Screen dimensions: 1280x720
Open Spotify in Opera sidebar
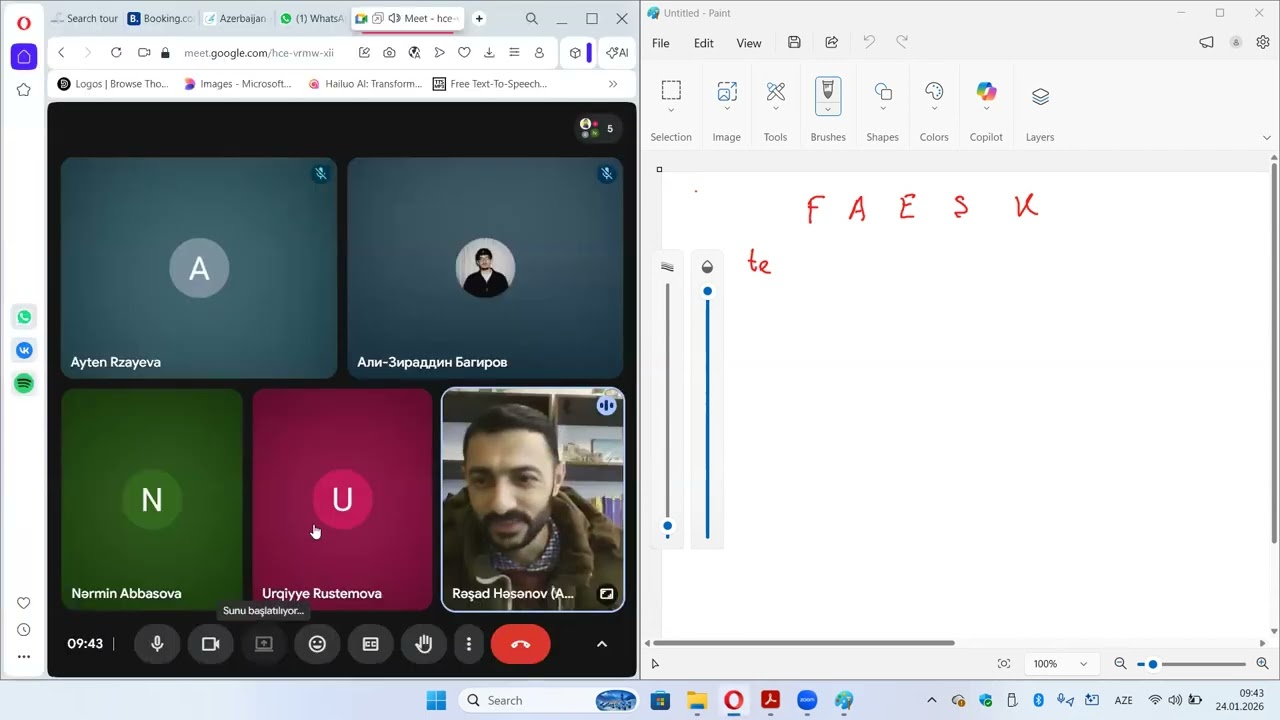24,383
